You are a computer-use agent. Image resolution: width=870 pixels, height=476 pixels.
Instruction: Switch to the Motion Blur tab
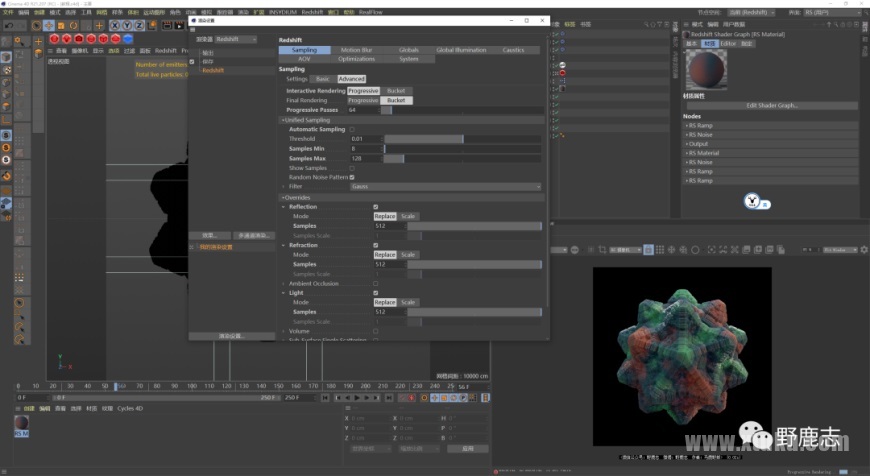[356, 50]
